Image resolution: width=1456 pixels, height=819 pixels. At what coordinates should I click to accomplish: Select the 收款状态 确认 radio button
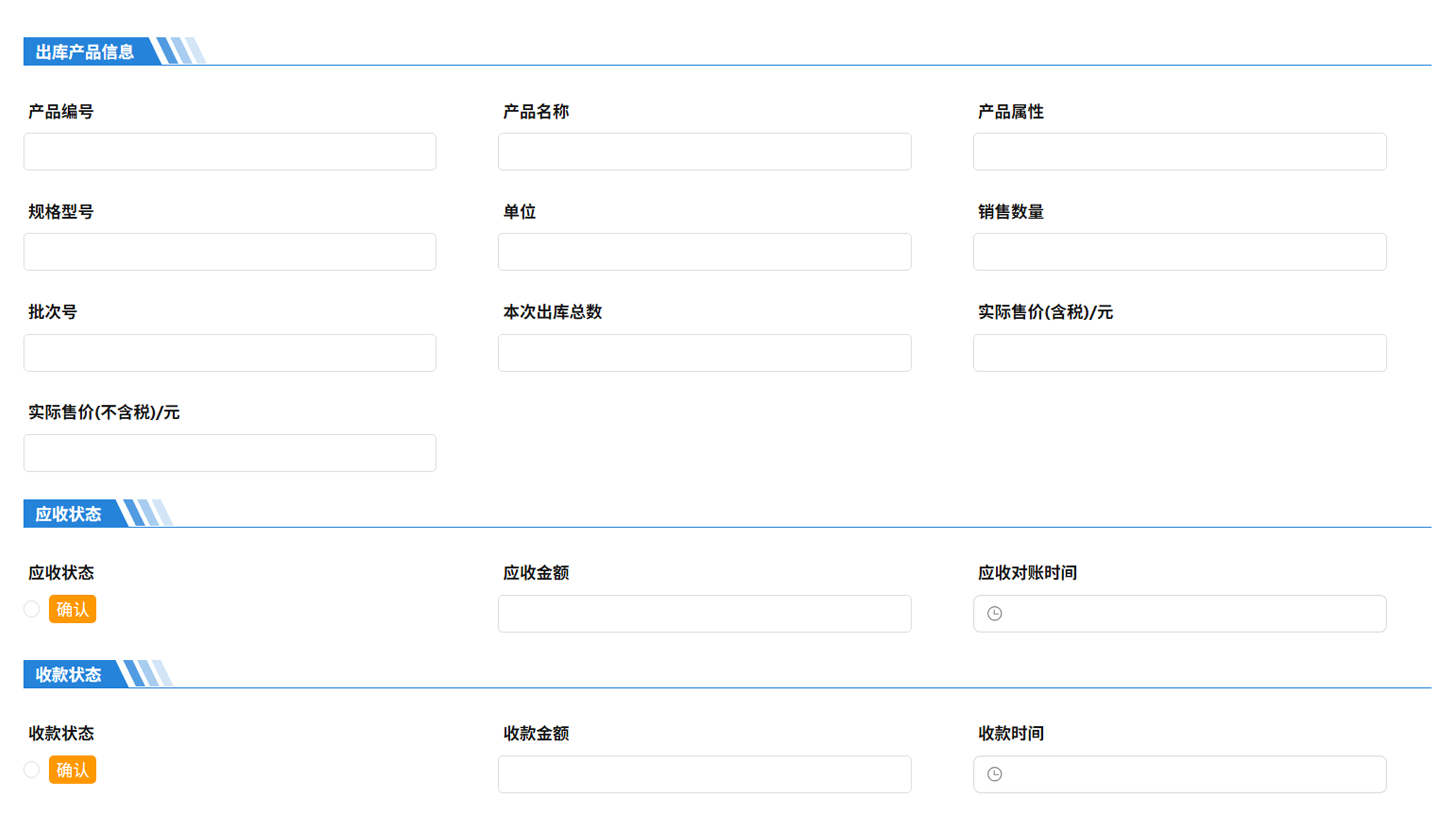pyautogui.click(x=31, y=769)
